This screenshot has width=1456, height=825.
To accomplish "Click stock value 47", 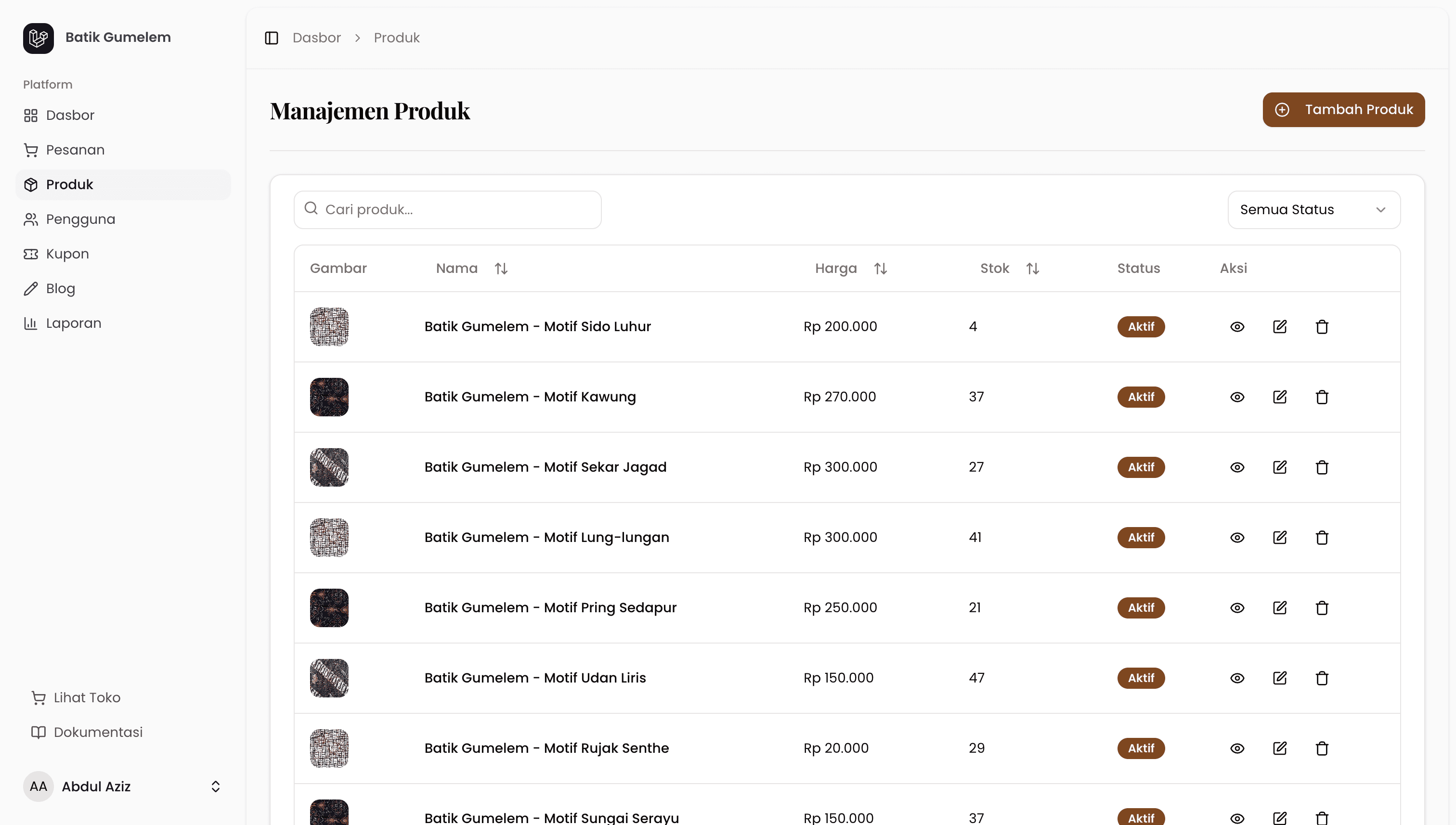I will click(x=976, y=678).
